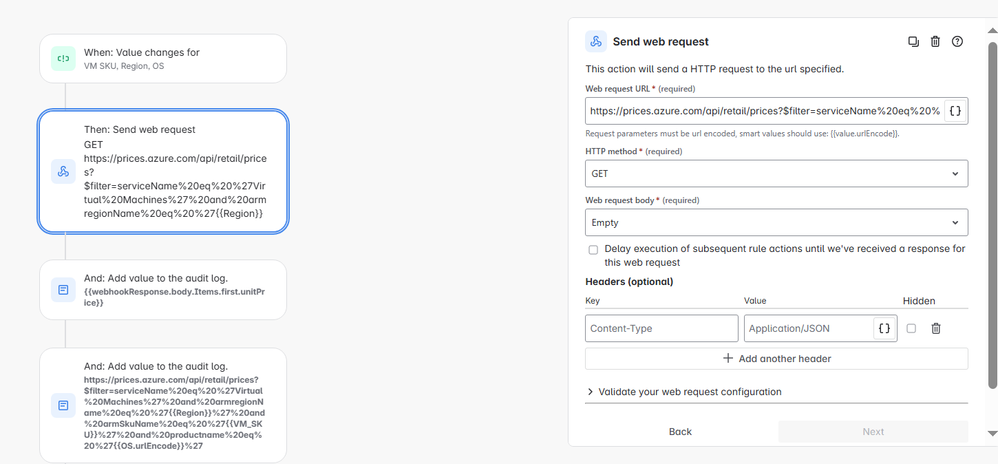Click Add another header button
Screen dimensions: 998x464
click(777, 358)
